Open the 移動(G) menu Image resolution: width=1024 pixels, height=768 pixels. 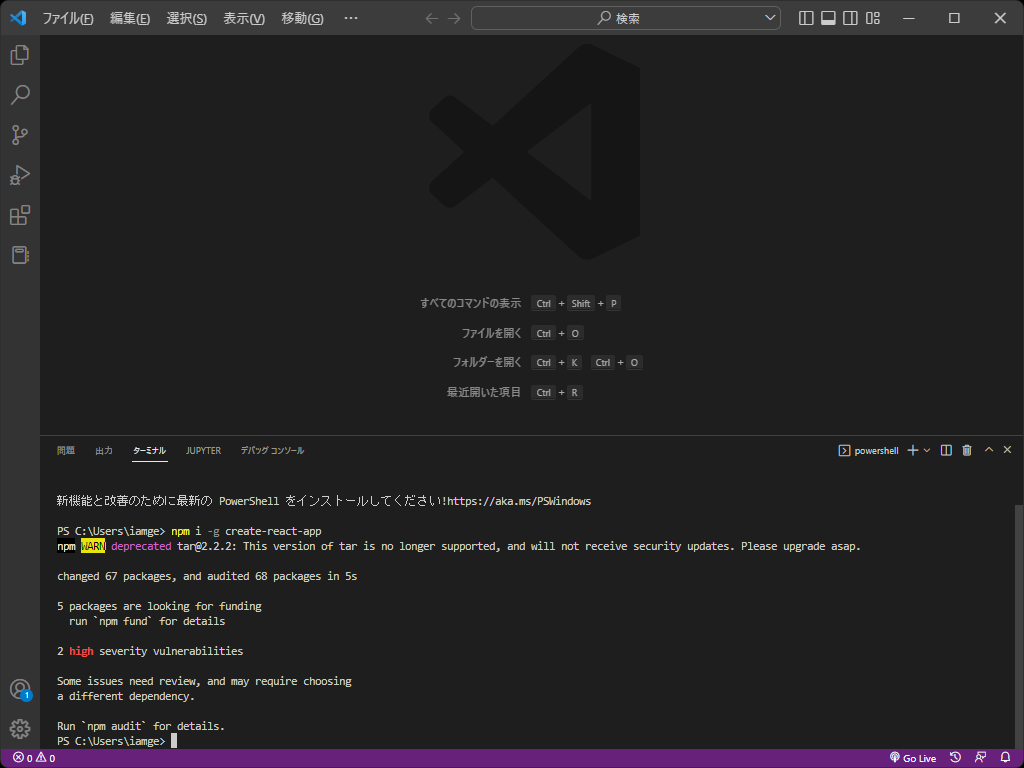(302, 18)
